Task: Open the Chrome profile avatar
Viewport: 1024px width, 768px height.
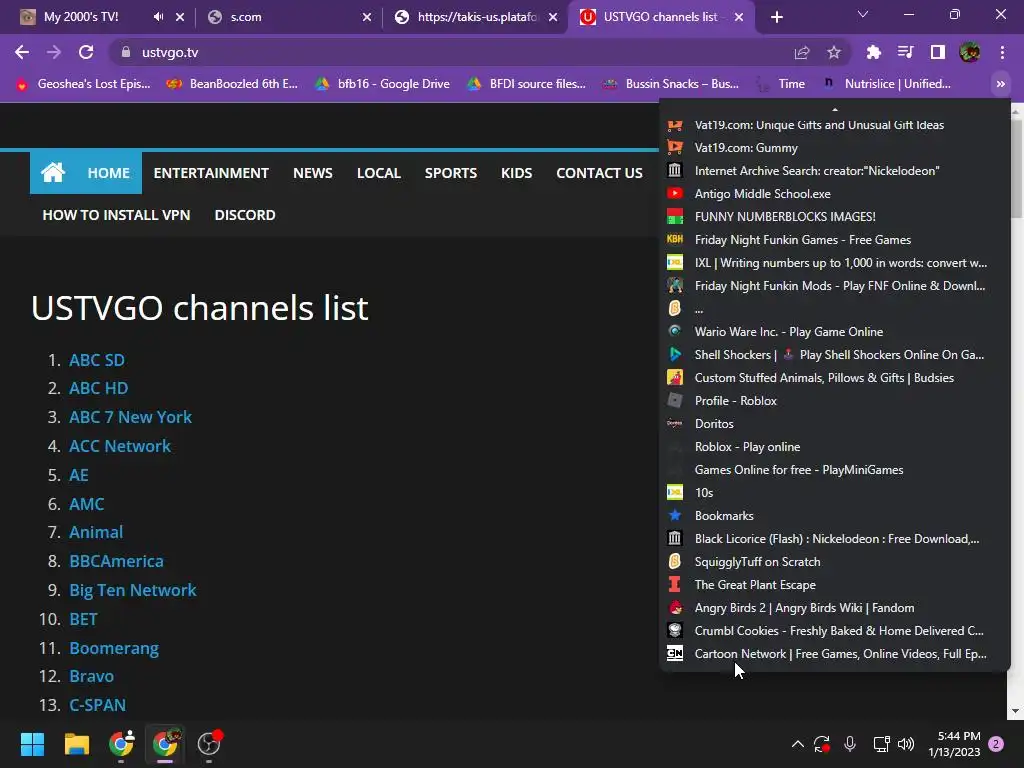Action: 970,52
